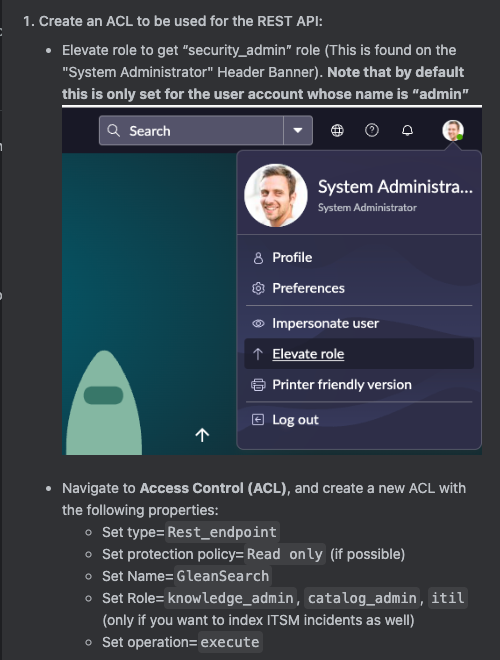Click the log out door icon
This screenshot has width=500, height=660.
(258, 420)
